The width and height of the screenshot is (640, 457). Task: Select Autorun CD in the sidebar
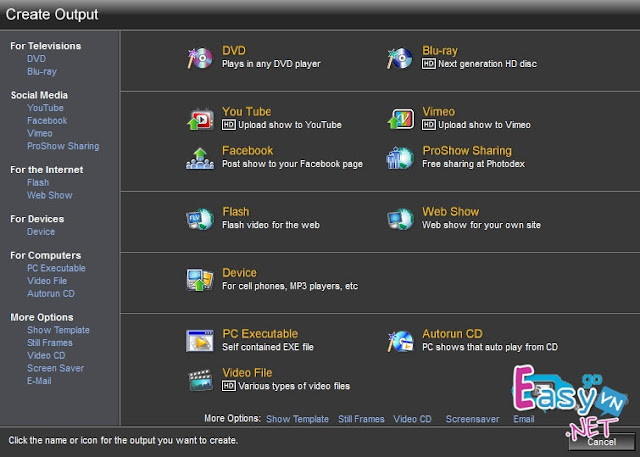tap(51, 293)
